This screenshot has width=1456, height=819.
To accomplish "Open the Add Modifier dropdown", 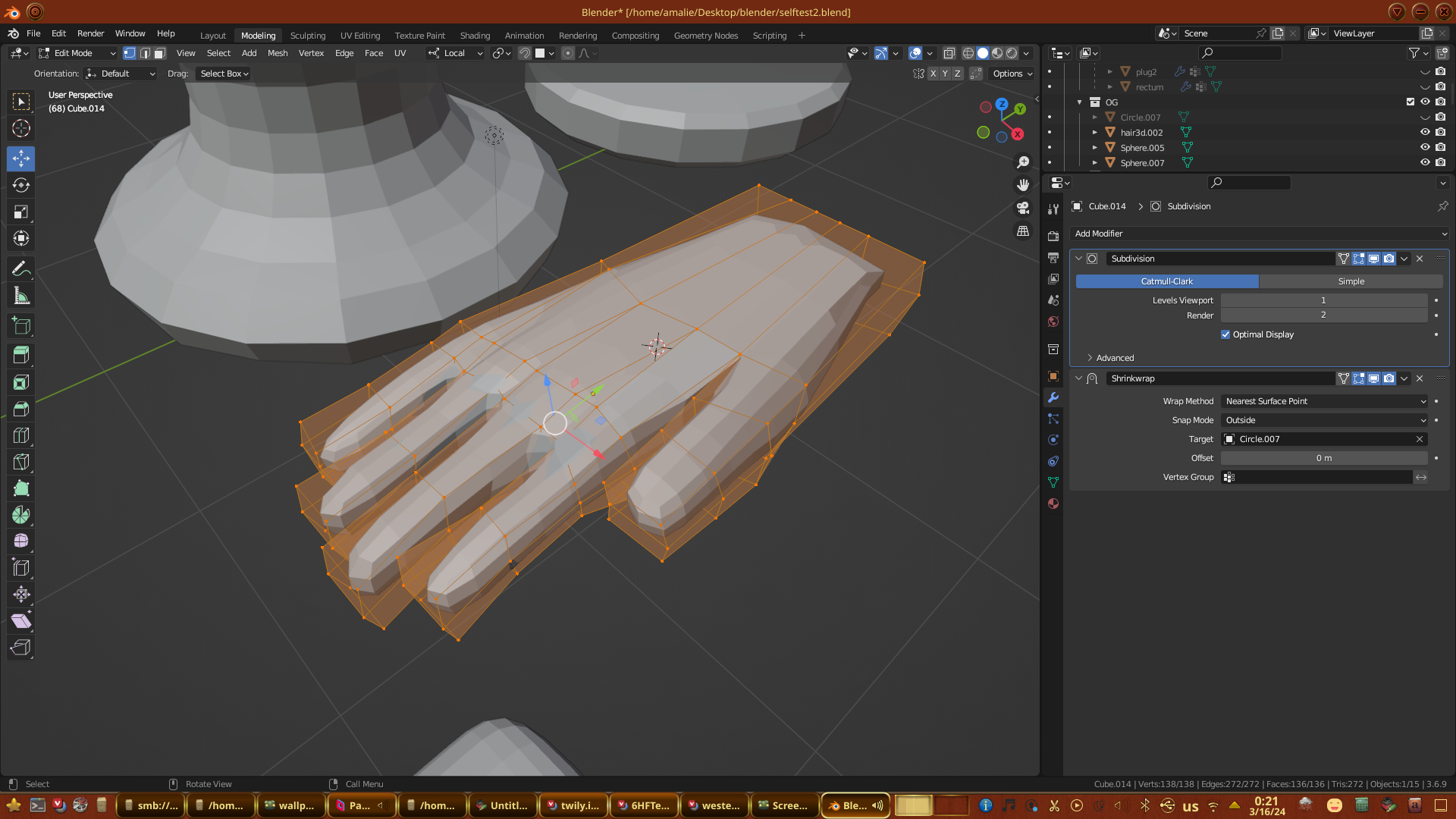I will click(1259, 234).
